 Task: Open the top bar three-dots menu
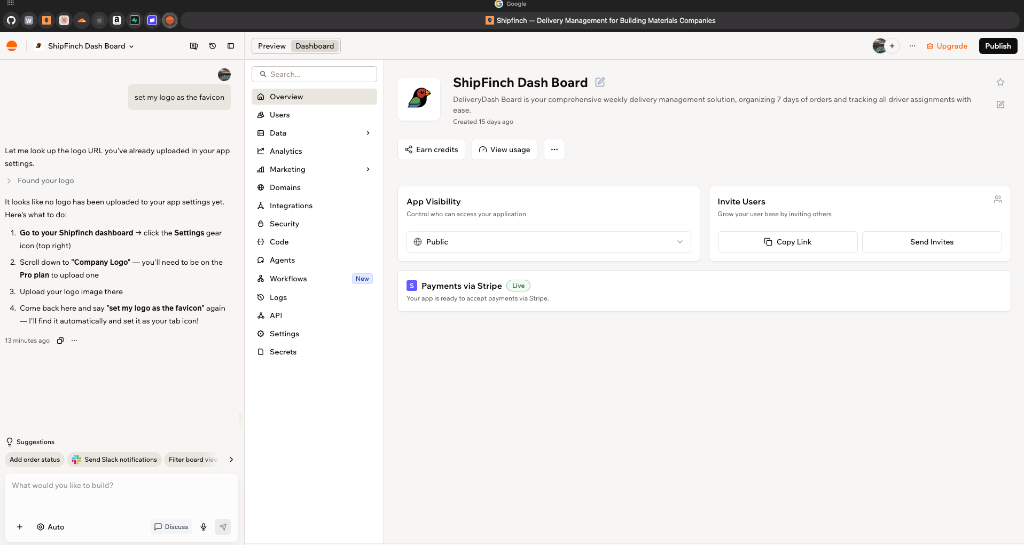click(x=912, y=46)
